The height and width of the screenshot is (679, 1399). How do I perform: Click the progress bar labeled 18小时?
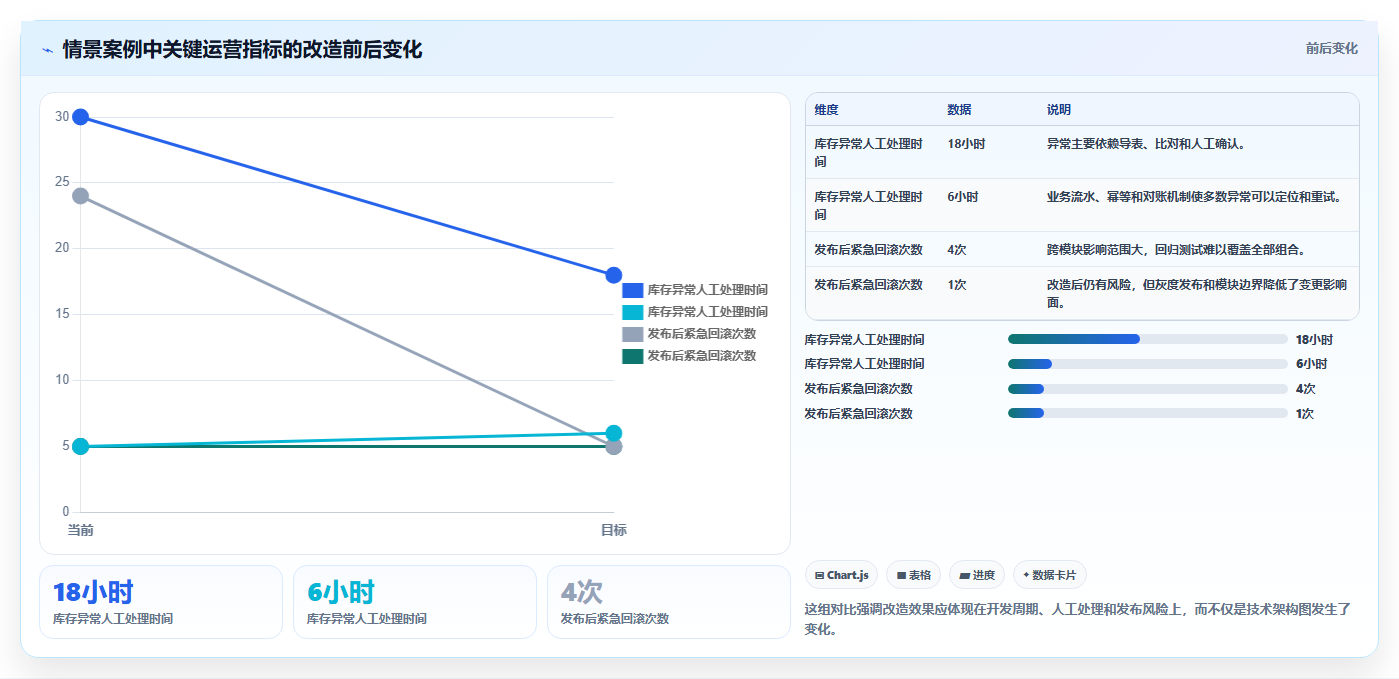click(1148, 339)
